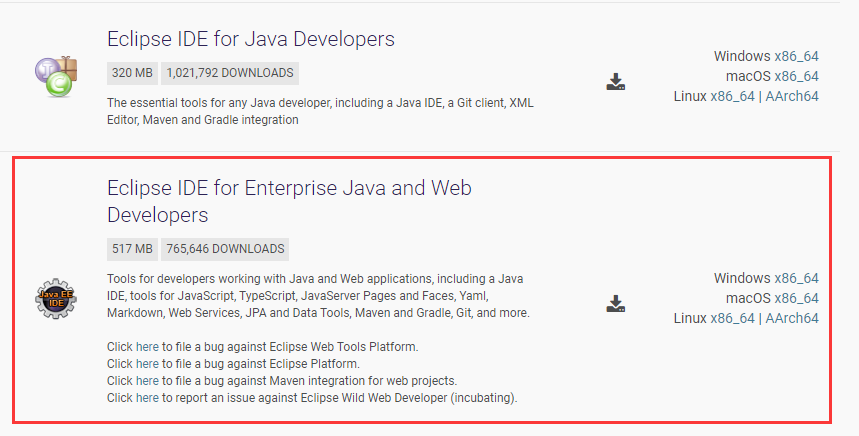Download Windows x86_64 for Enterprise Java package
The image size is (859, 436).
(x=796, y=278)
